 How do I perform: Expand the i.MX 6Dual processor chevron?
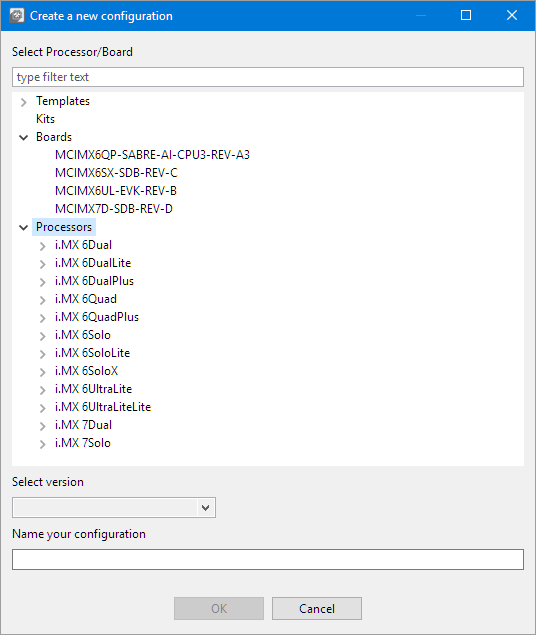pos(43,246)
